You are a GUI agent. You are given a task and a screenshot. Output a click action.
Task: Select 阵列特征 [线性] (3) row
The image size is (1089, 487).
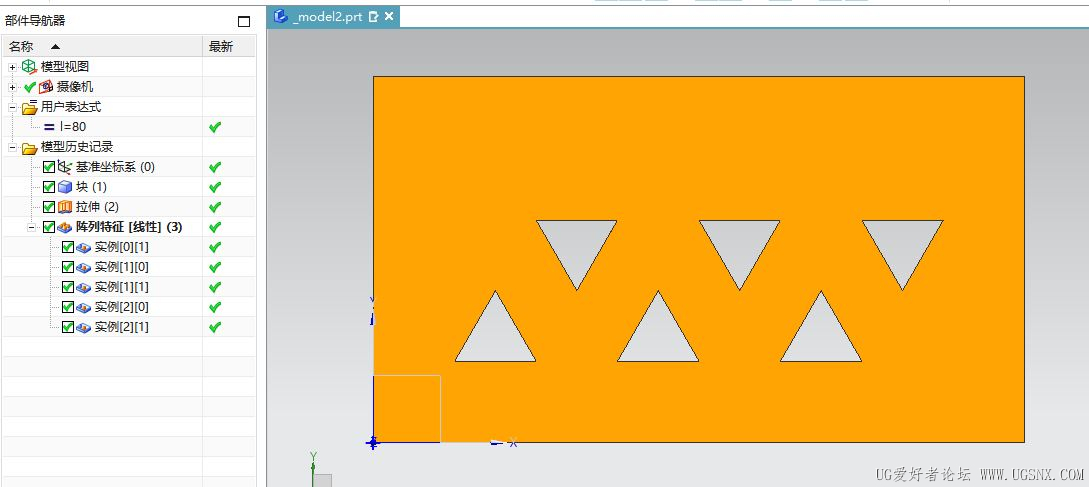128,227
